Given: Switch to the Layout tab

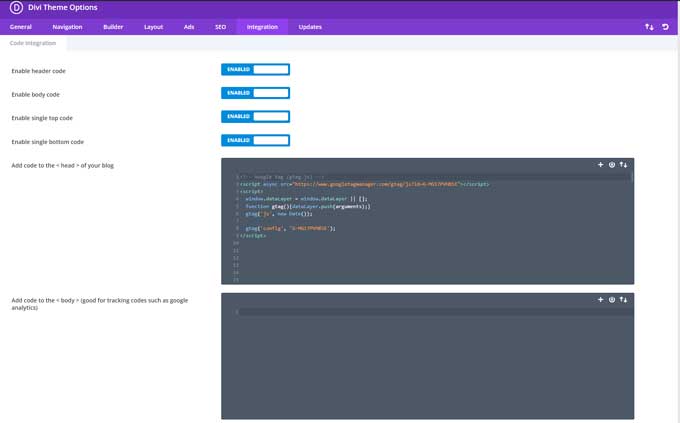Looking at the screenshot, I should tap(154, 27).
